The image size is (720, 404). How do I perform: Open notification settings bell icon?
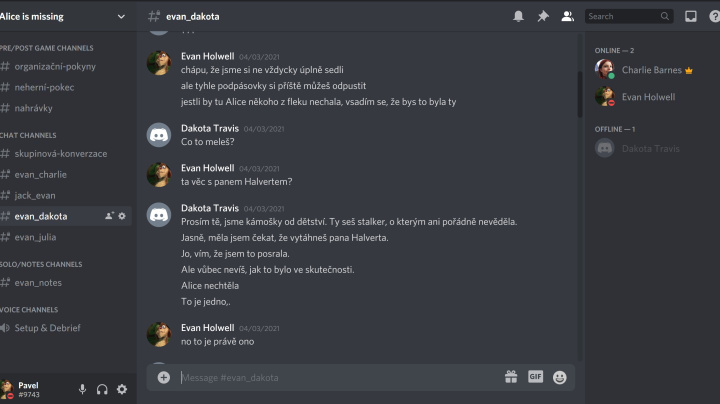(x=518, y=17)
